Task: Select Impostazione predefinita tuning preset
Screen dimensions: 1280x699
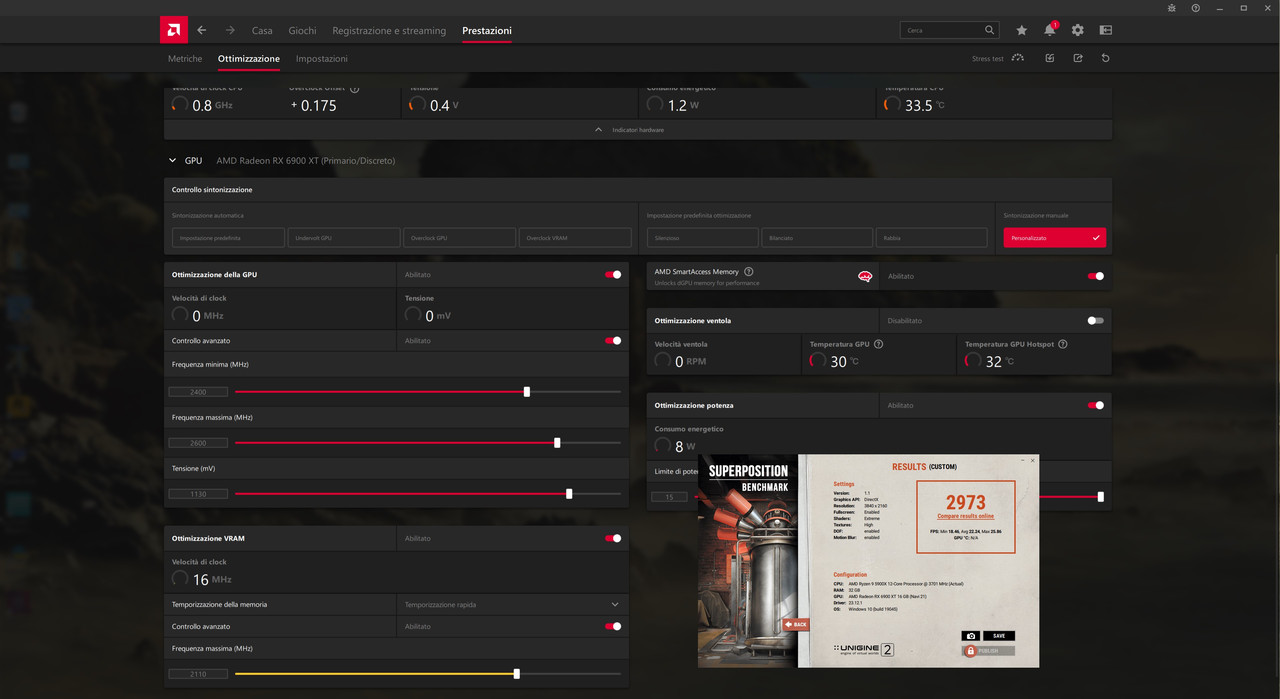Action: (x=228, y=238)
